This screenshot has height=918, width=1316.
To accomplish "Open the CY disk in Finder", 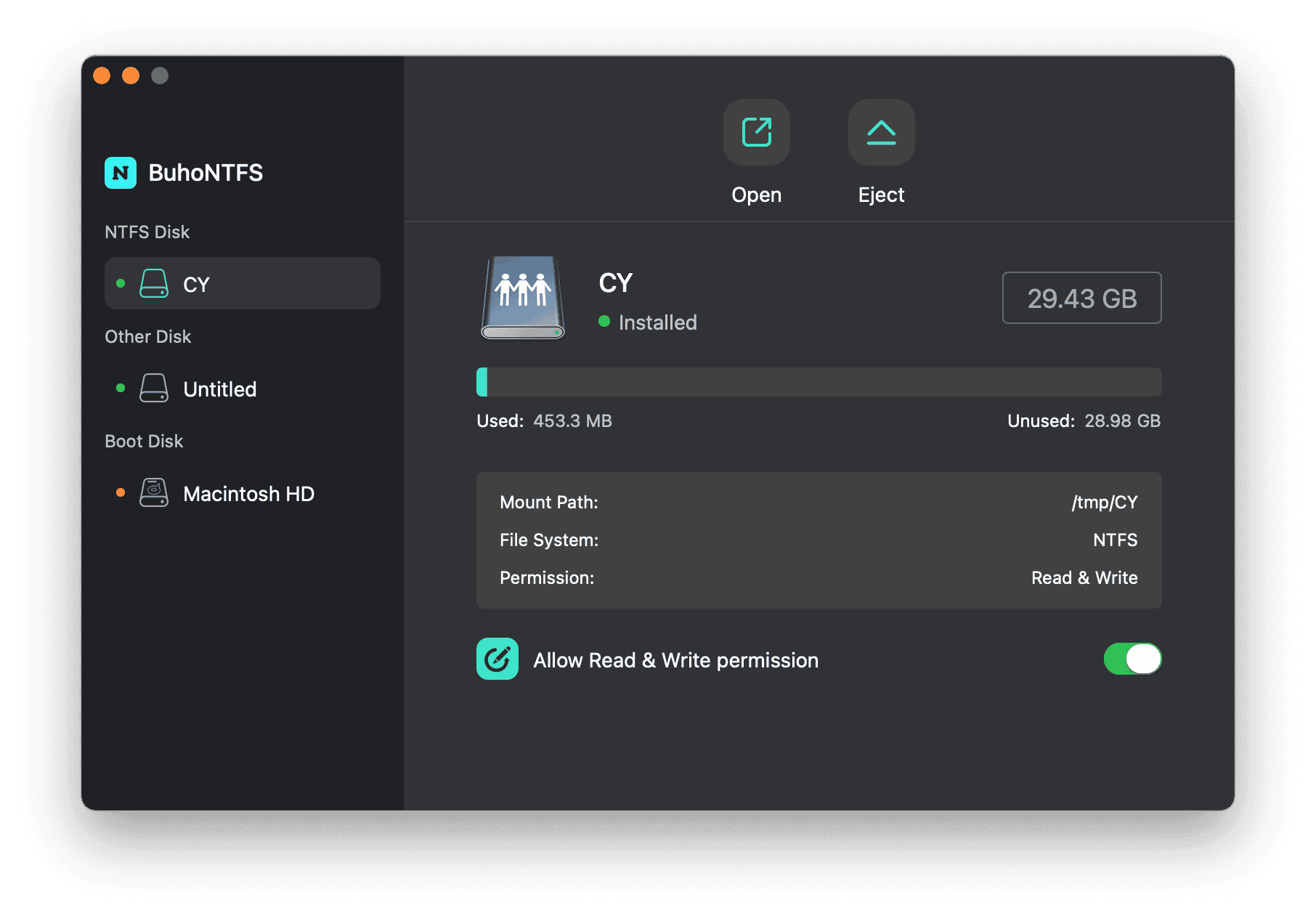I will point(756,132).
